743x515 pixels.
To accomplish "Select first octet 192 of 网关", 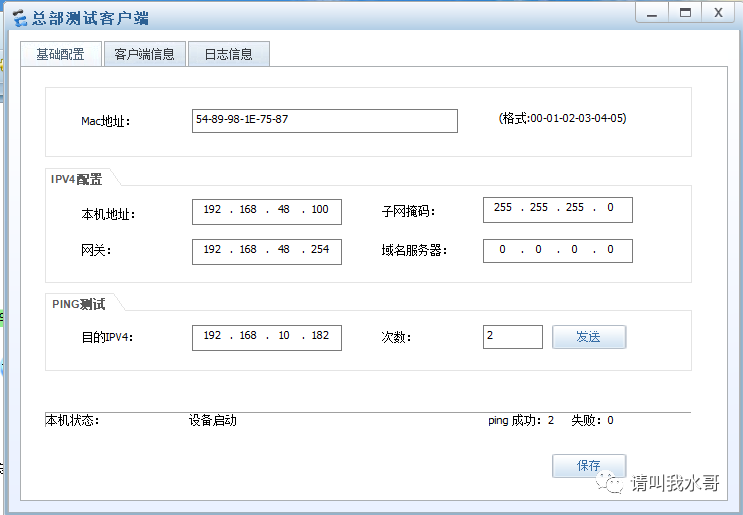I will click(212, 249).
